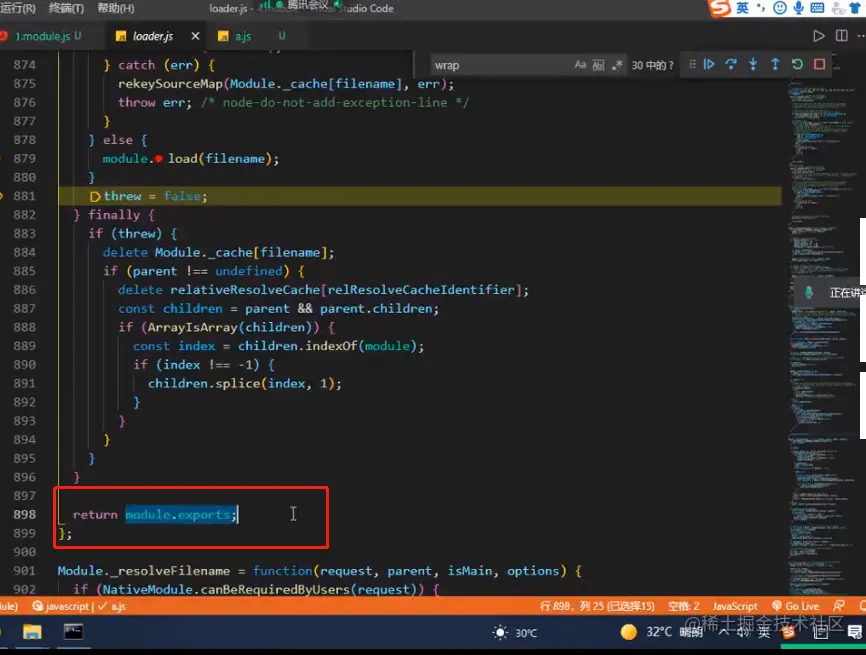Click line number 898 in the gutter

[x=25, y=514]
